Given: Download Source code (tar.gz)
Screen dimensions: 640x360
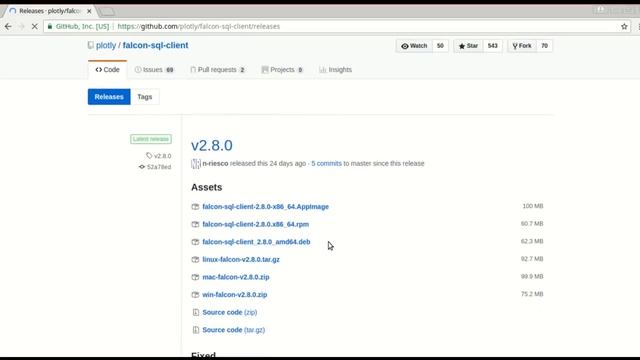Looking at the screenshot, I should [233, 330].
